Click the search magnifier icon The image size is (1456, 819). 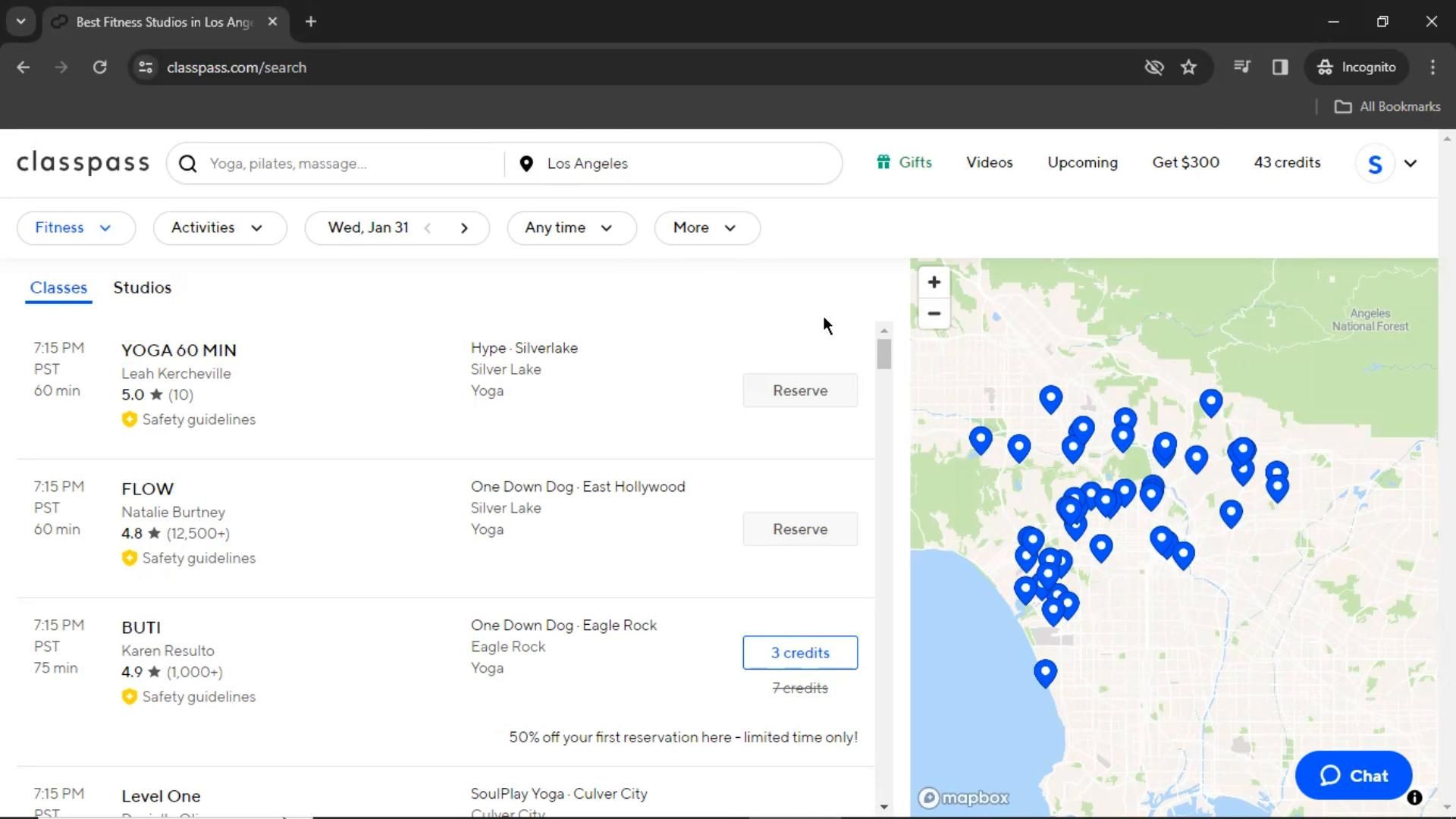click(x=188, y=164)
